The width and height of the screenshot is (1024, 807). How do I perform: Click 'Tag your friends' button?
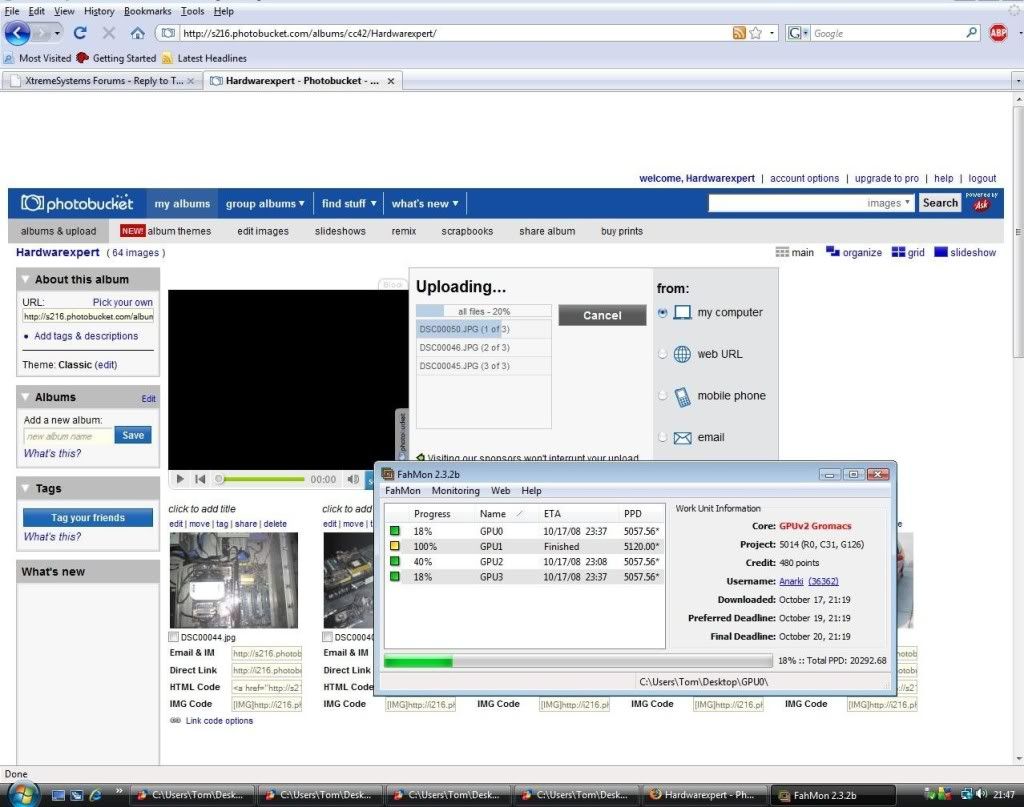(88, 517)
